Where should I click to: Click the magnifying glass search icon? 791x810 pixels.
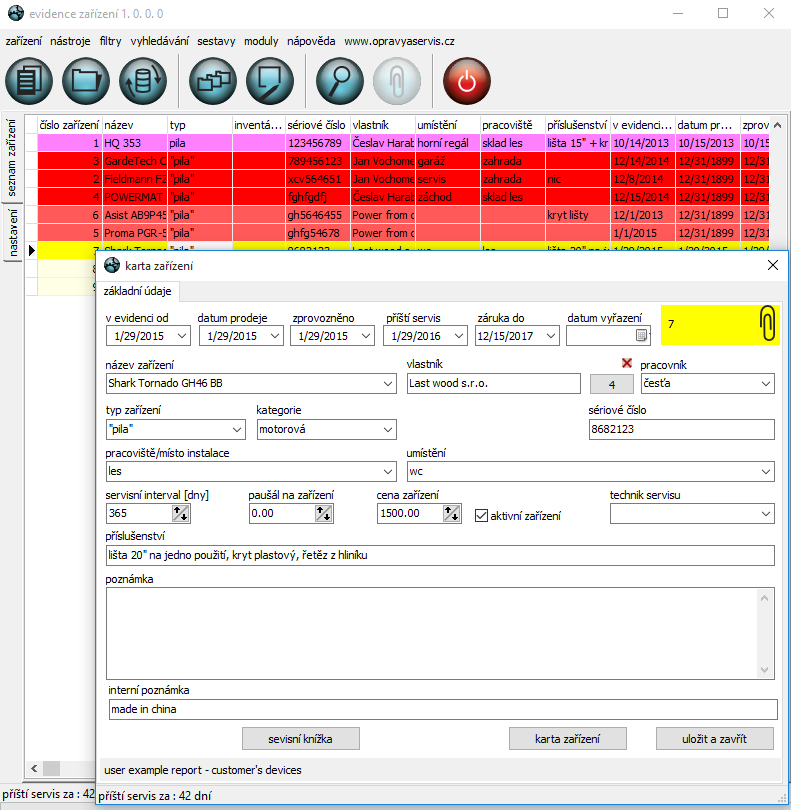coord(340,81)
